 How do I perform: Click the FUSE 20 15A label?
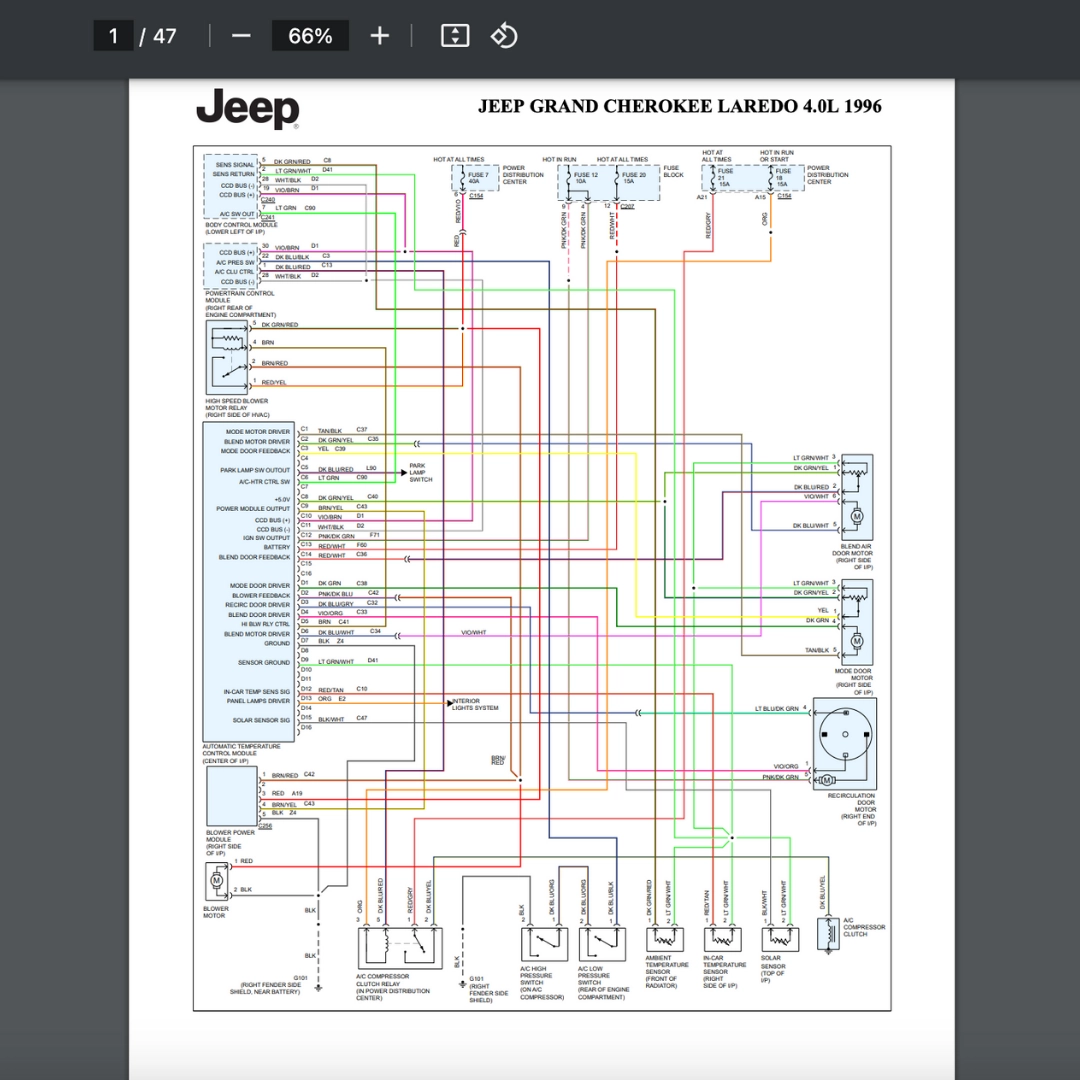pyautogui.click(x=634, y=178)
